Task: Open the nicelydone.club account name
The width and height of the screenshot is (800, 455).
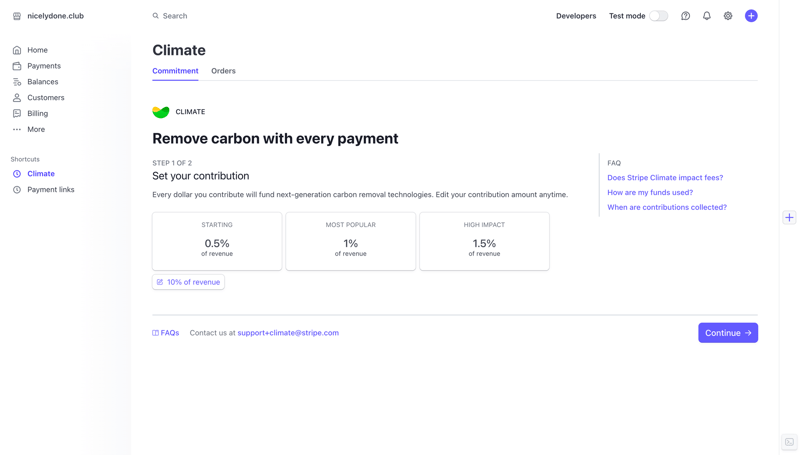Action: [x=56, y=16]
